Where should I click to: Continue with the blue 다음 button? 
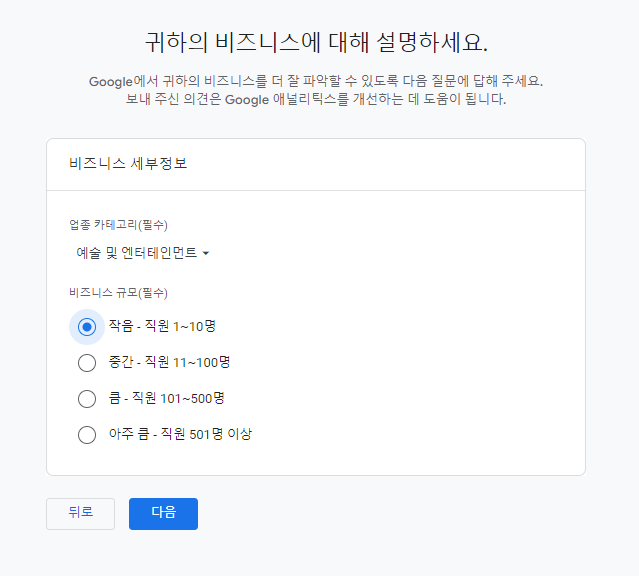[163, 514]
